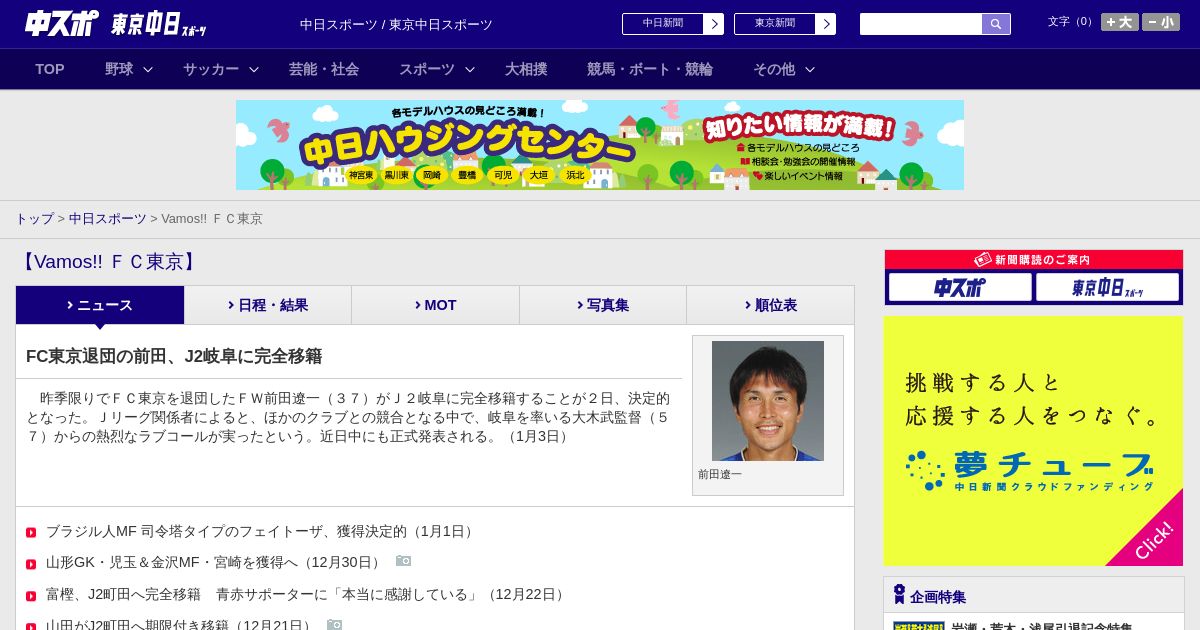Click the 企画特集 ribbon icon
The height and width of the screenshot is (630, 1200).
pos(899,595)
